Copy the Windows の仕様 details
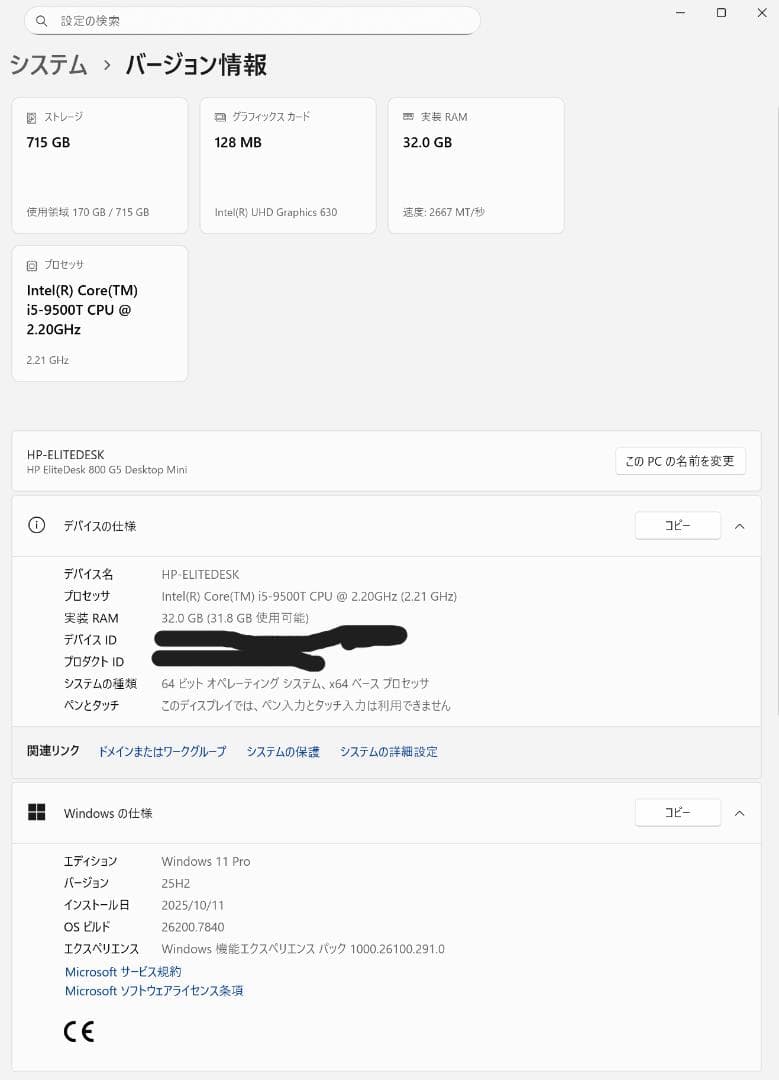Screen dimensions: 779x1080 point(678,813)
